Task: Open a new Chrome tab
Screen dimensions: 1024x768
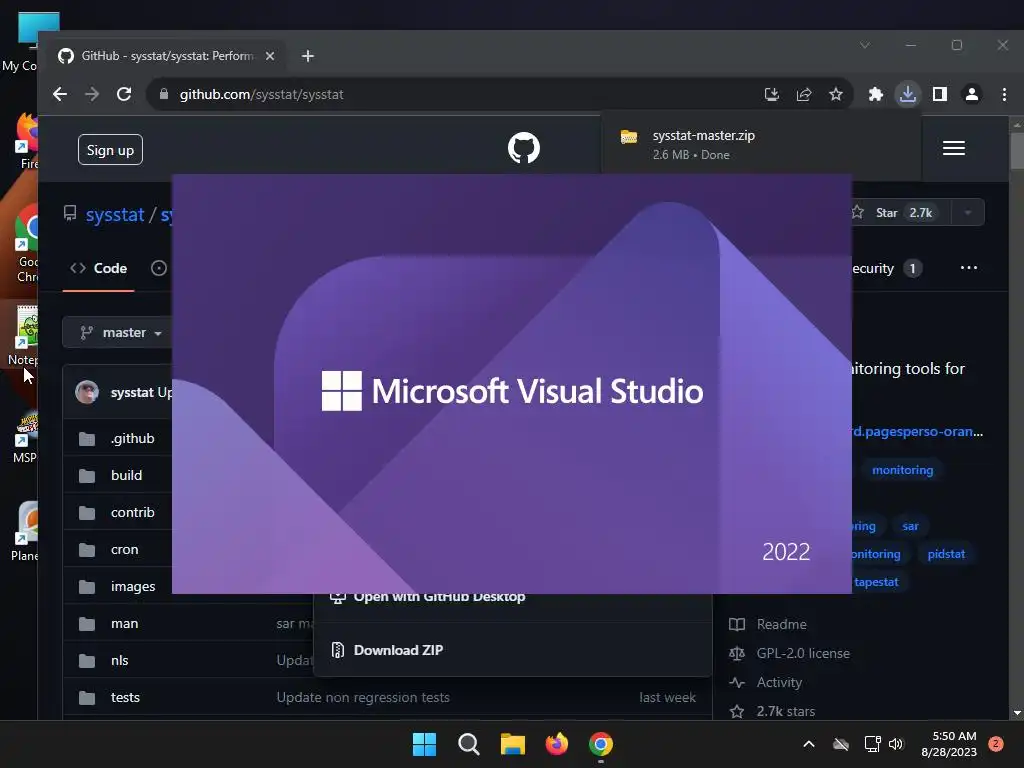Action: [x=308, y=56]
